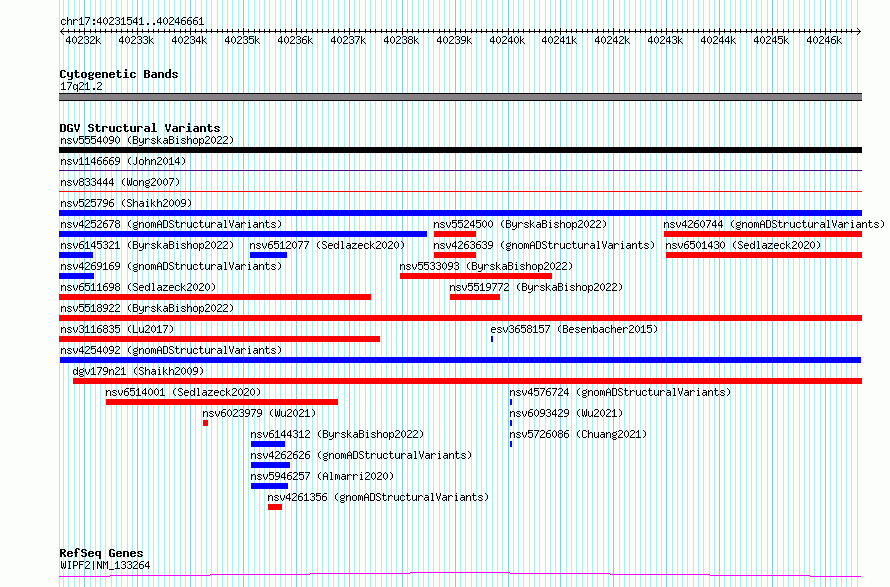Click the full-width red bar of nsv5518922
This screenshot has height=587, width=890.
(460, 318)
